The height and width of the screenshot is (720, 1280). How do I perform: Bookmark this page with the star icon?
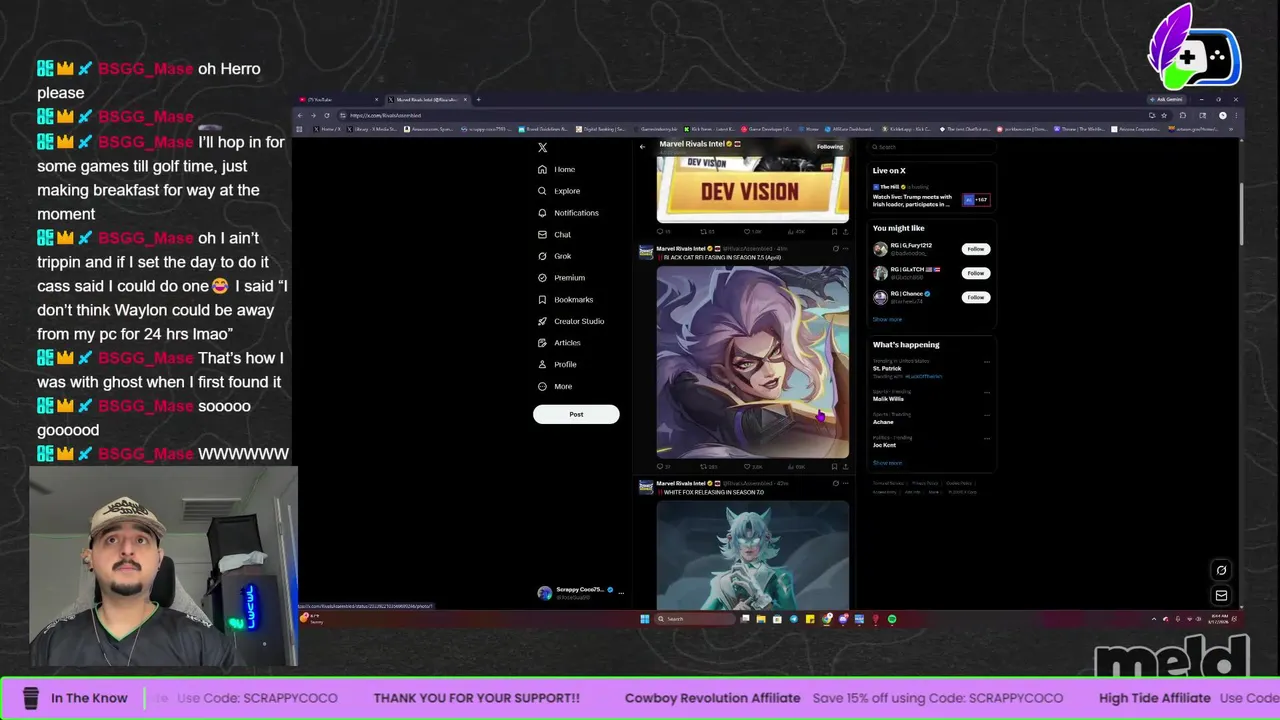point(1164,116)
